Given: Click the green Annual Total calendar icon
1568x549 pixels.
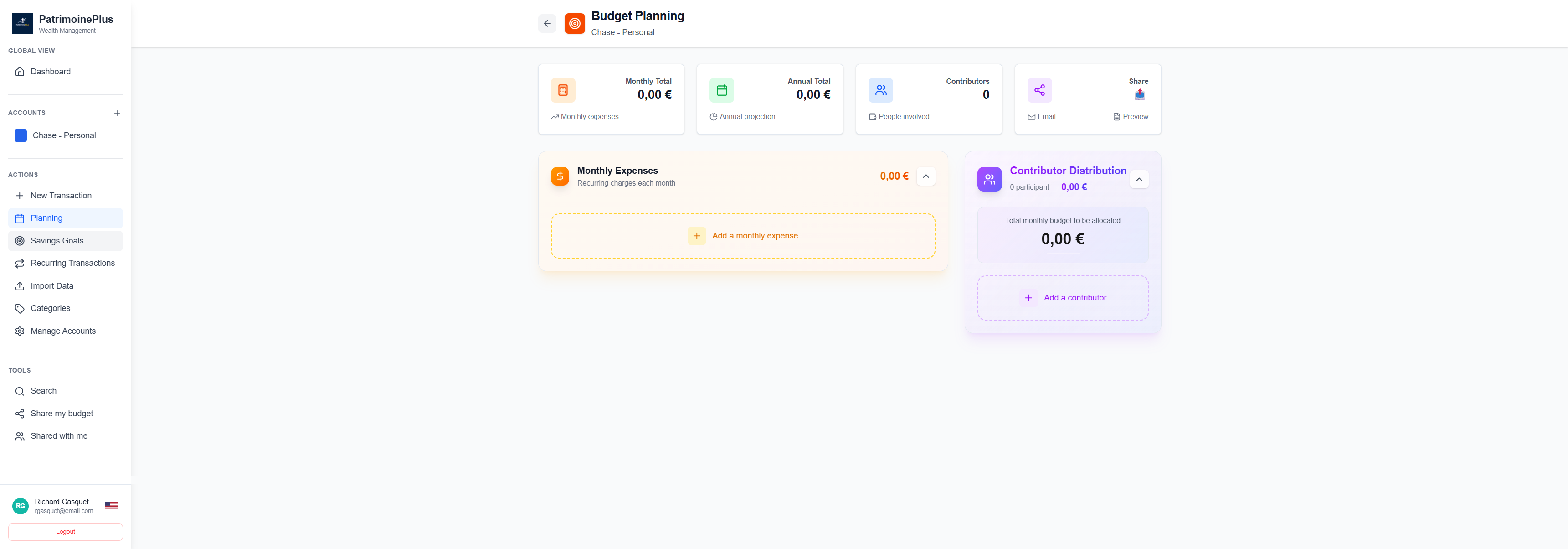Looking at the screenshot, I should [x=721, y=90].
